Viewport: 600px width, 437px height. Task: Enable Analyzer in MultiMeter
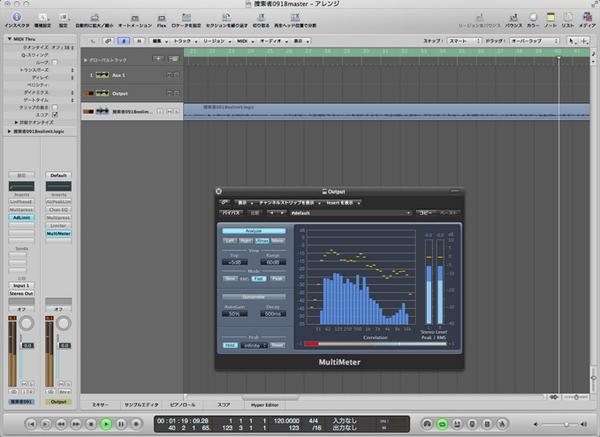point(254,231)
